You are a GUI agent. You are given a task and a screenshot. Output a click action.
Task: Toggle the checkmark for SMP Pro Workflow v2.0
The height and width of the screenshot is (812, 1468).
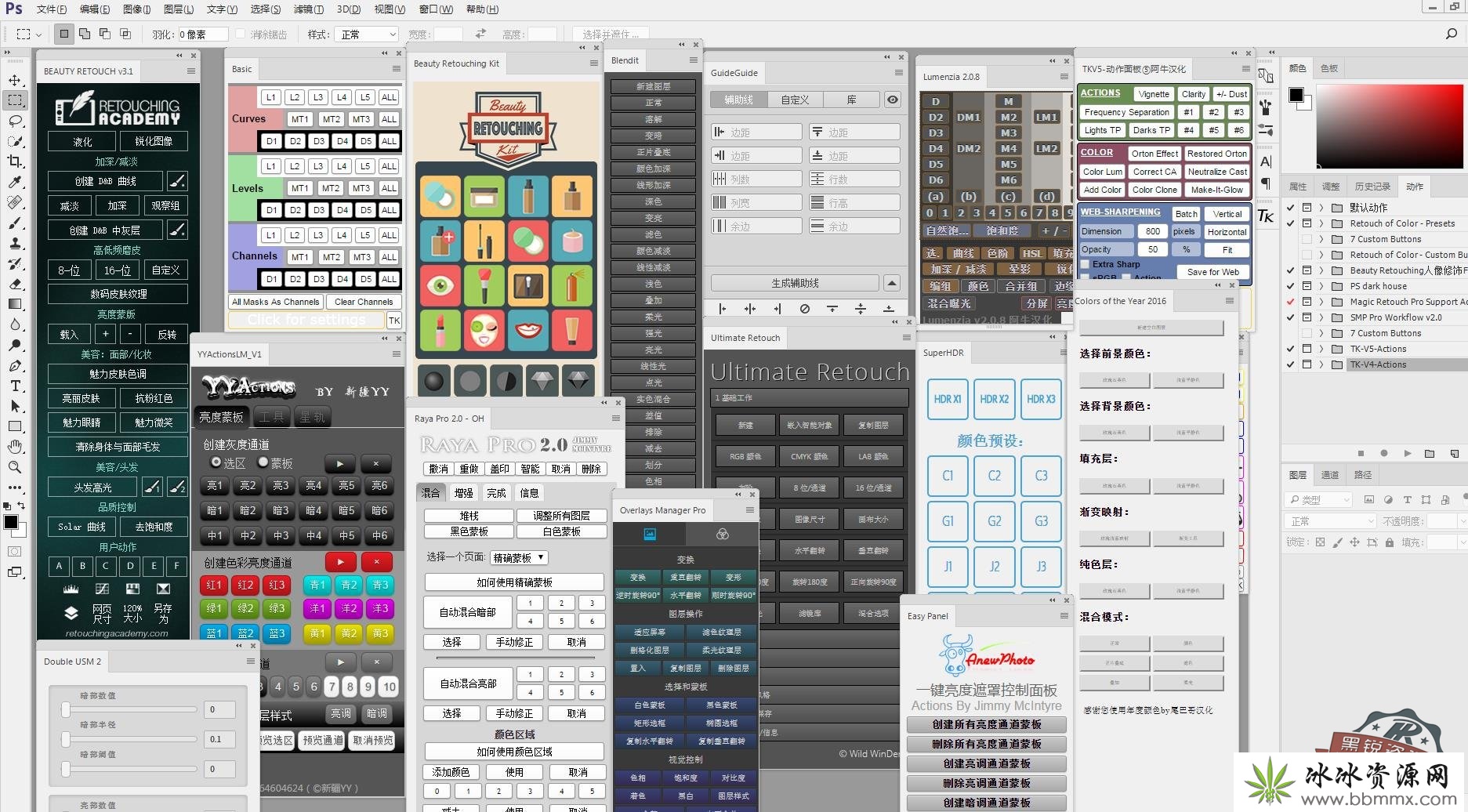click(1291, 317)
